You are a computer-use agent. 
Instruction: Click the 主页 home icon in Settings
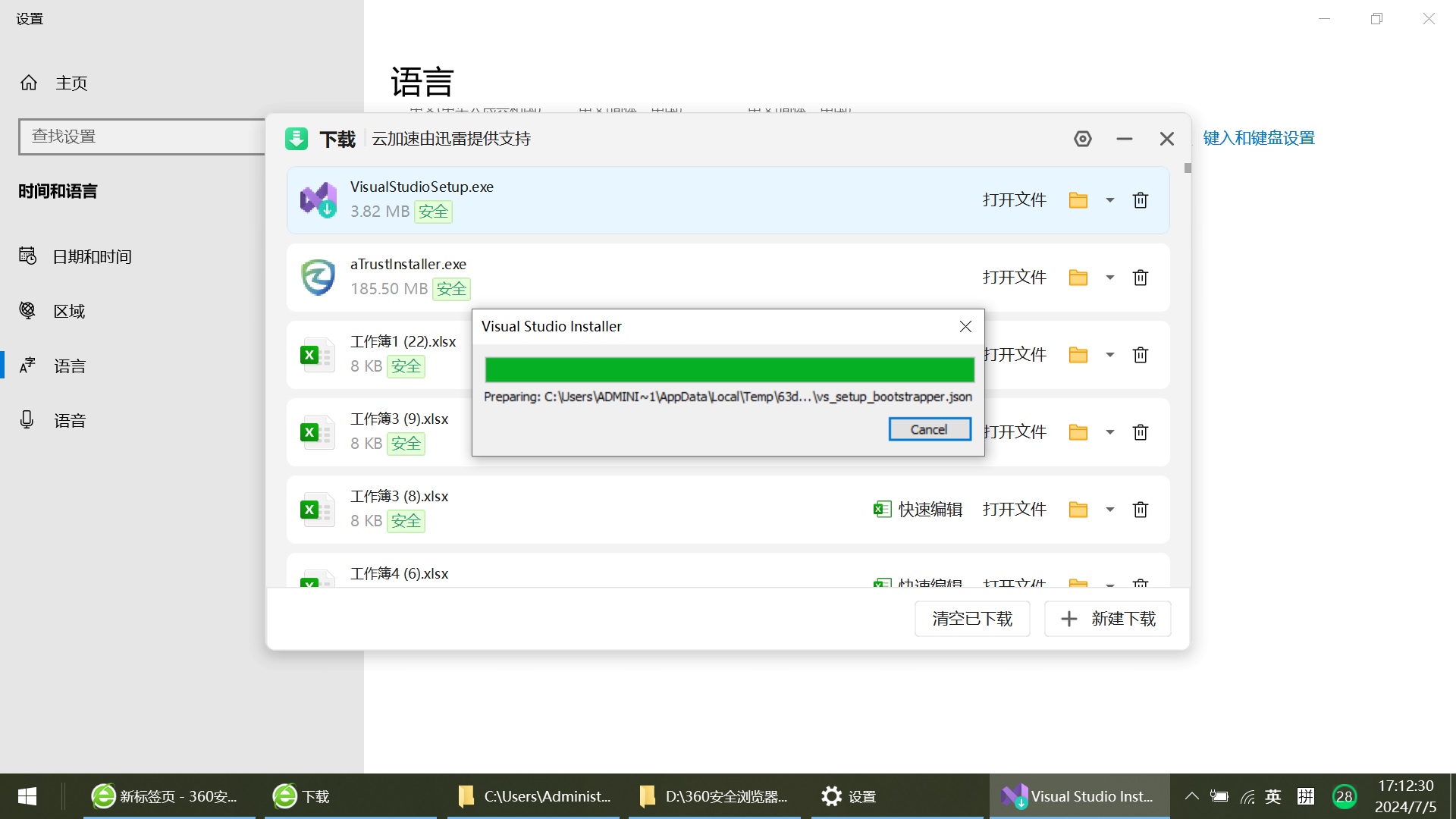(x=29, y=83)
